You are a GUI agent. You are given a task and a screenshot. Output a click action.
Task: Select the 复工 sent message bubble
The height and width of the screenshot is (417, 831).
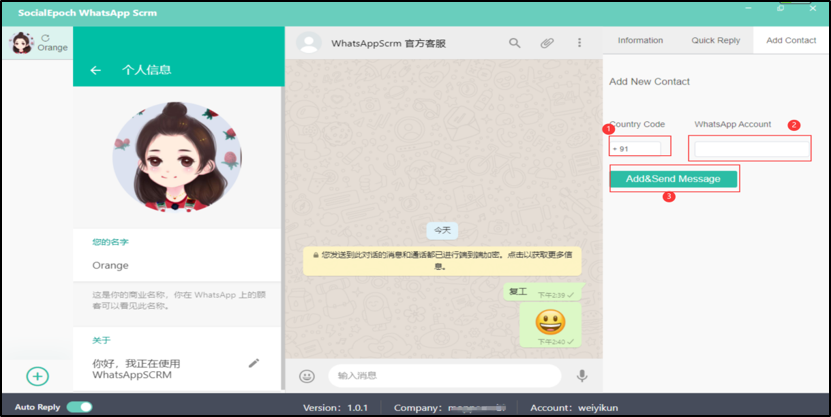544,292
